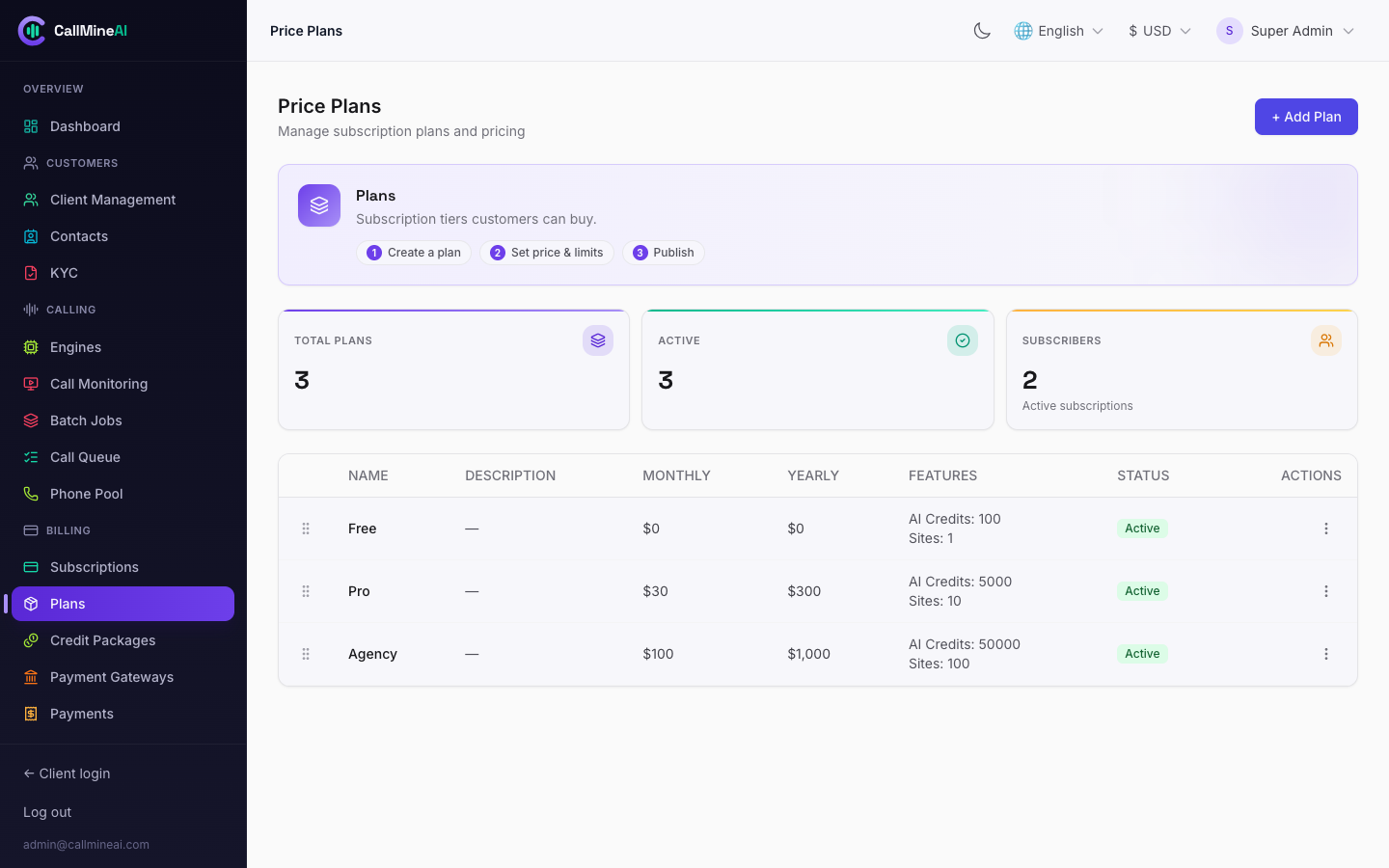The image size is (1389, 868).
Task: Click the Dashboard grid icon
Action: [31, 126]
